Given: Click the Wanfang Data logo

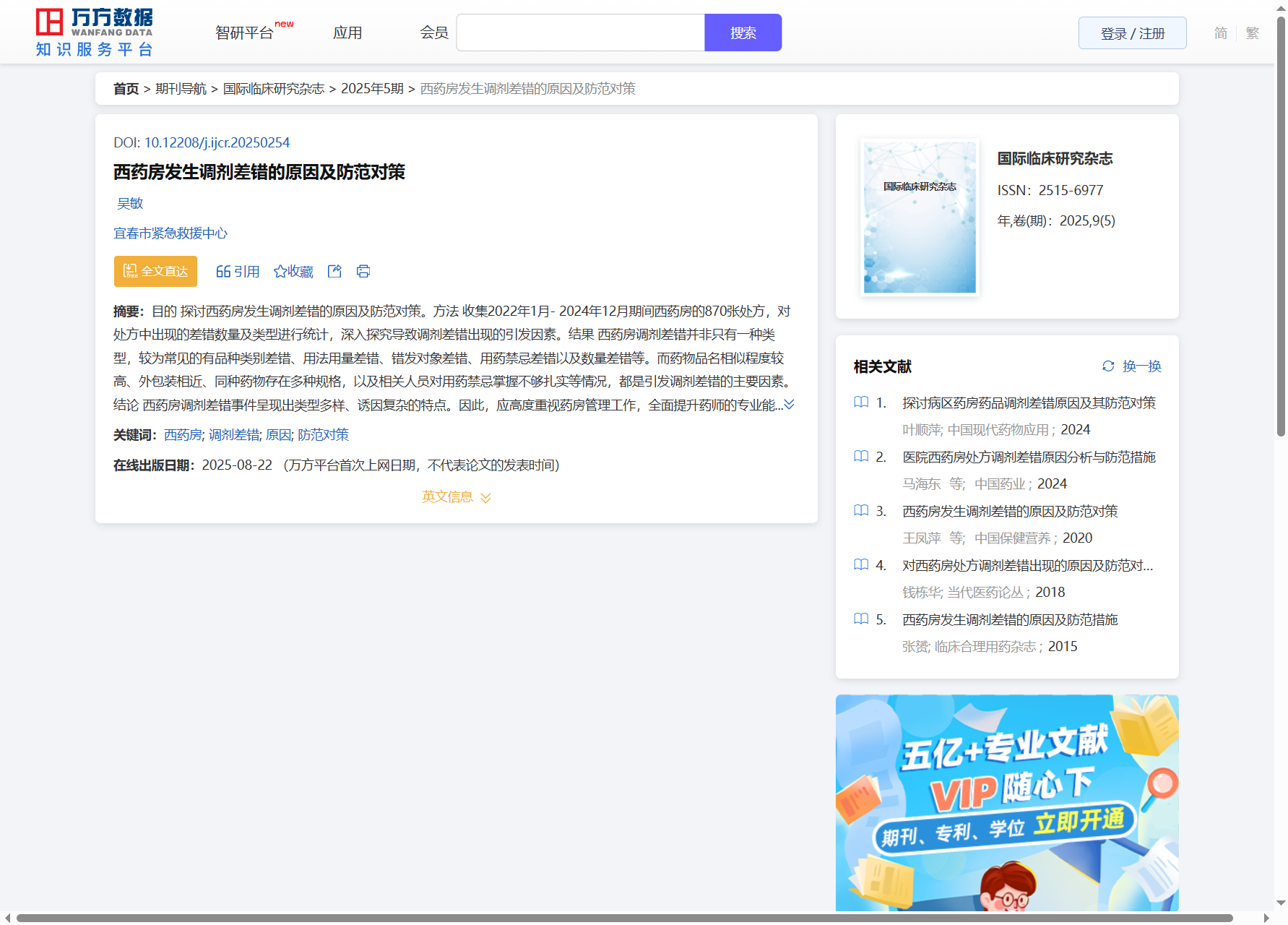Looking at the screenshot, I should 95,33.
